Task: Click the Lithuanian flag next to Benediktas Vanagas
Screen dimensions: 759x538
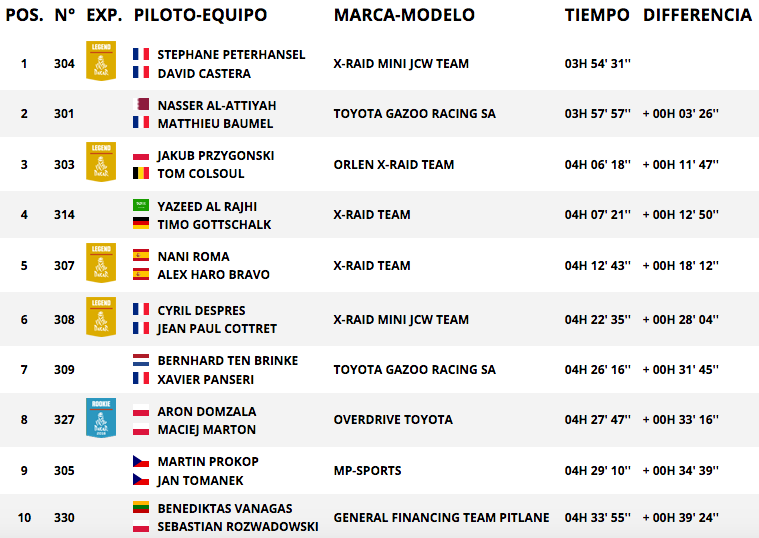Action: [141, 507]
